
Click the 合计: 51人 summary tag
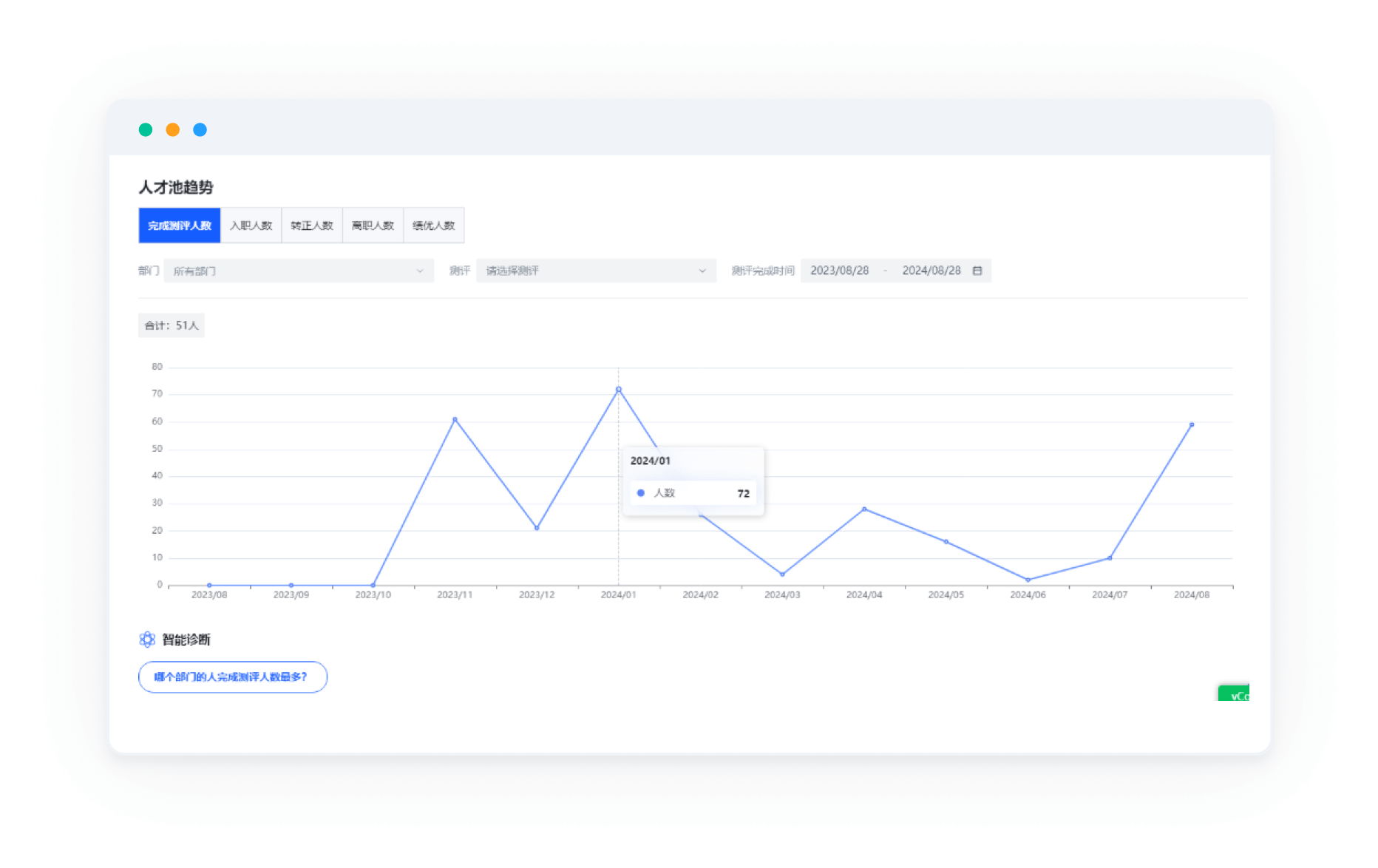click(x=172, y=325)
